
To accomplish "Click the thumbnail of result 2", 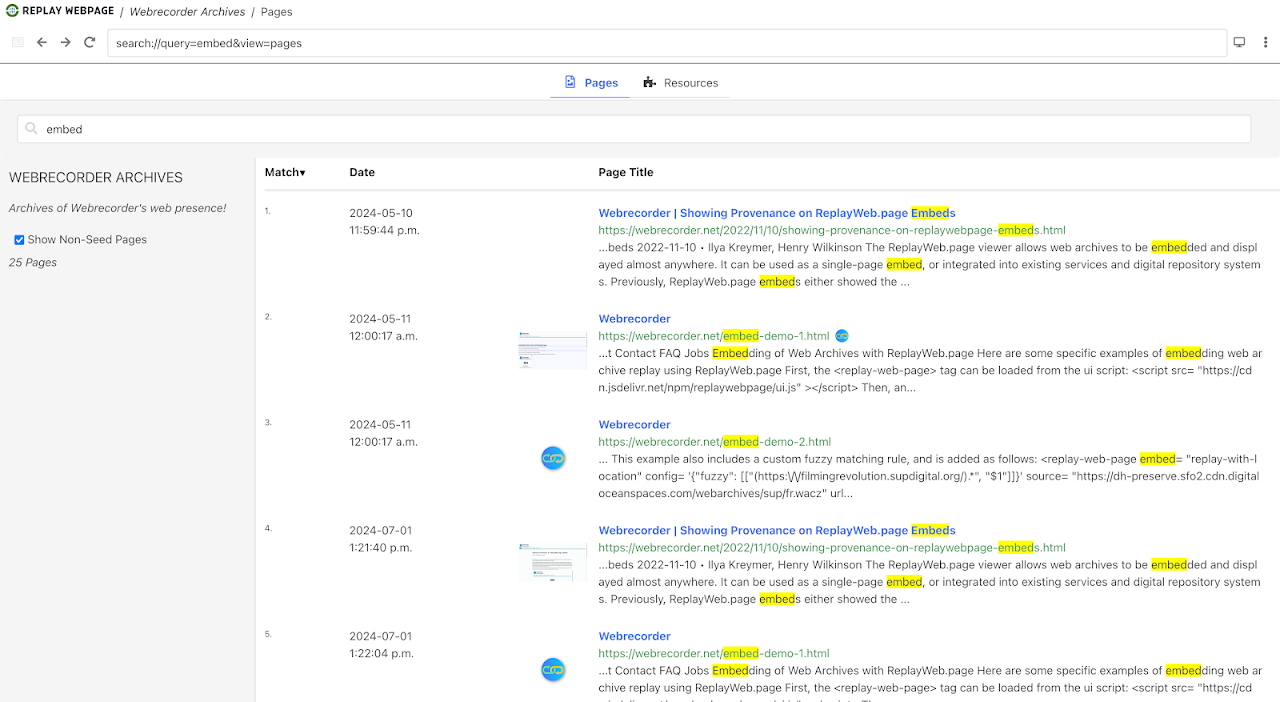I will [x=553, y=351].
